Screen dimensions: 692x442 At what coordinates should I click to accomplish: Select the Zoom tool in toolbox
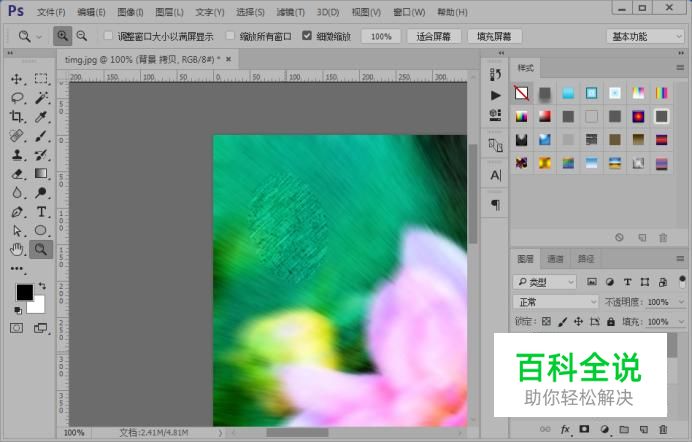[x=41, y=249]
